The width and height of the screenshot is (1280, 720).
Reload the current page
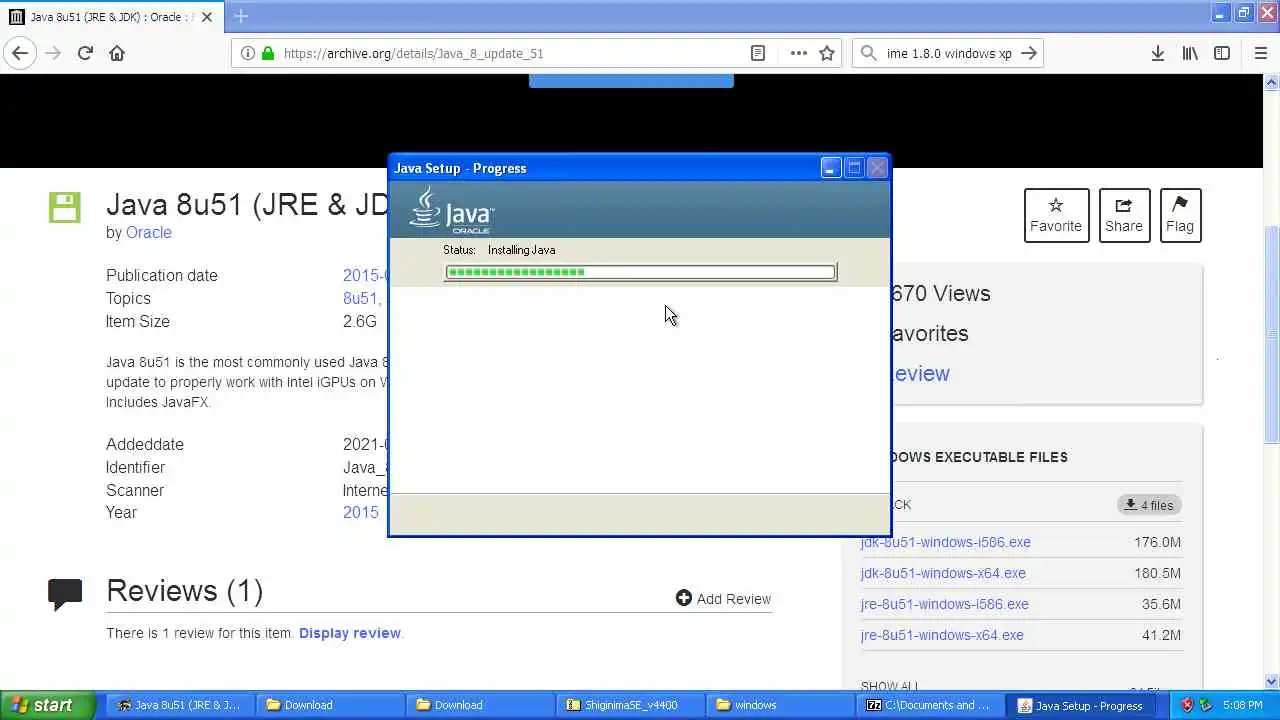85,53
